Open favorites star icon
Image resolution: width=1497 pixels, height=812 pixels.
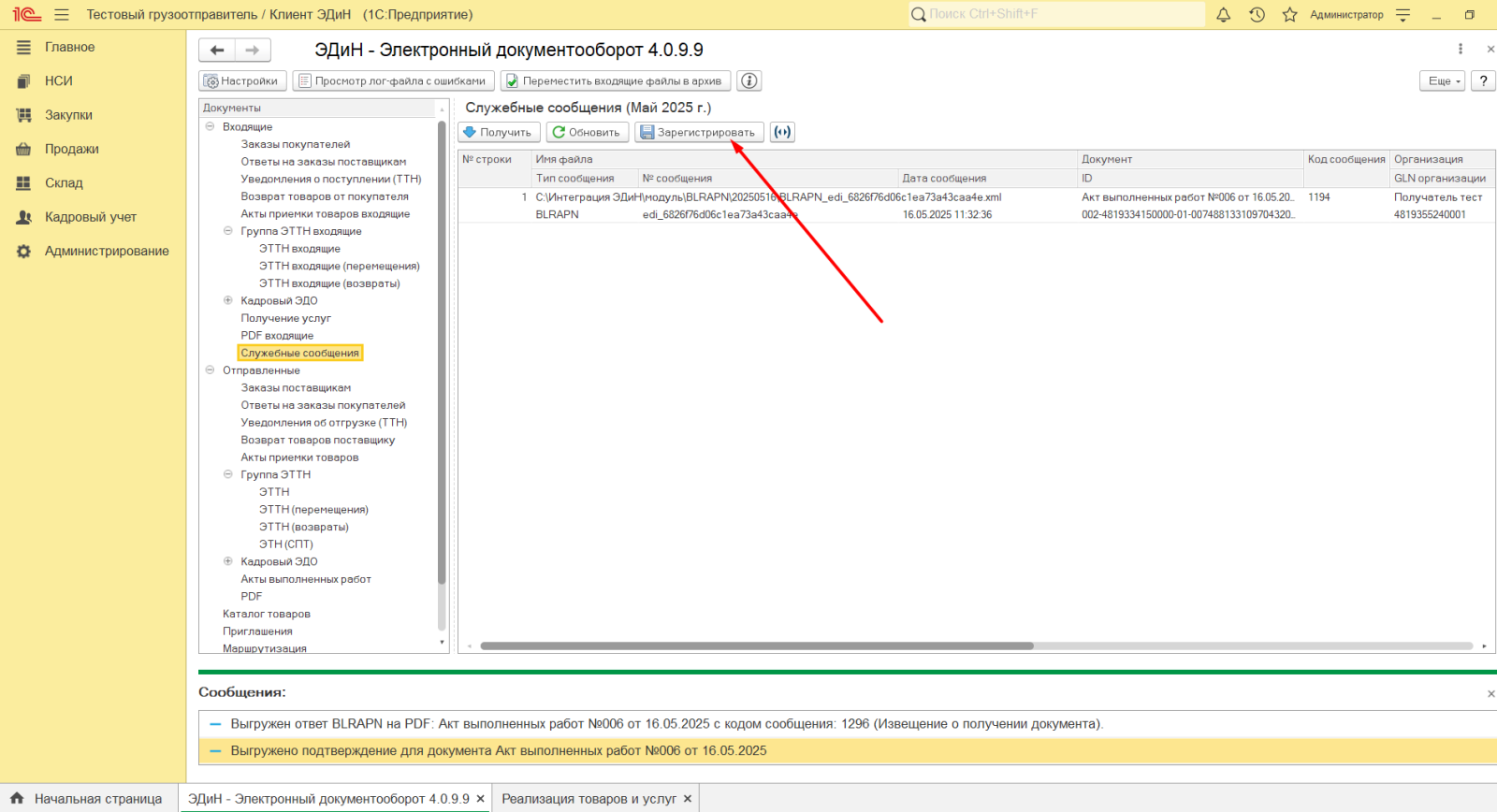tap(1289, 14)
